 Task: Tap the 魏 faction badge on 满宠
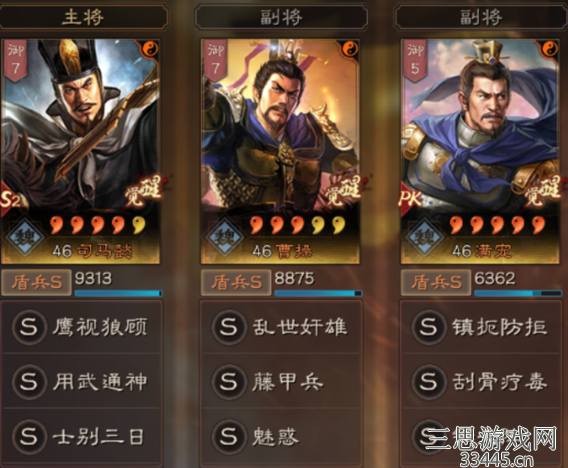pos(424,238)
